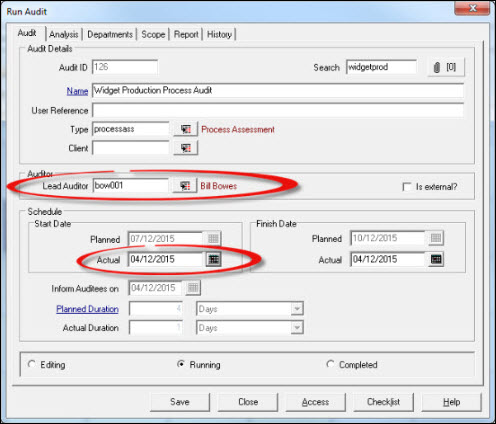Switch to the Analysis tab
The image size is (496, 424).
[64, 34]
